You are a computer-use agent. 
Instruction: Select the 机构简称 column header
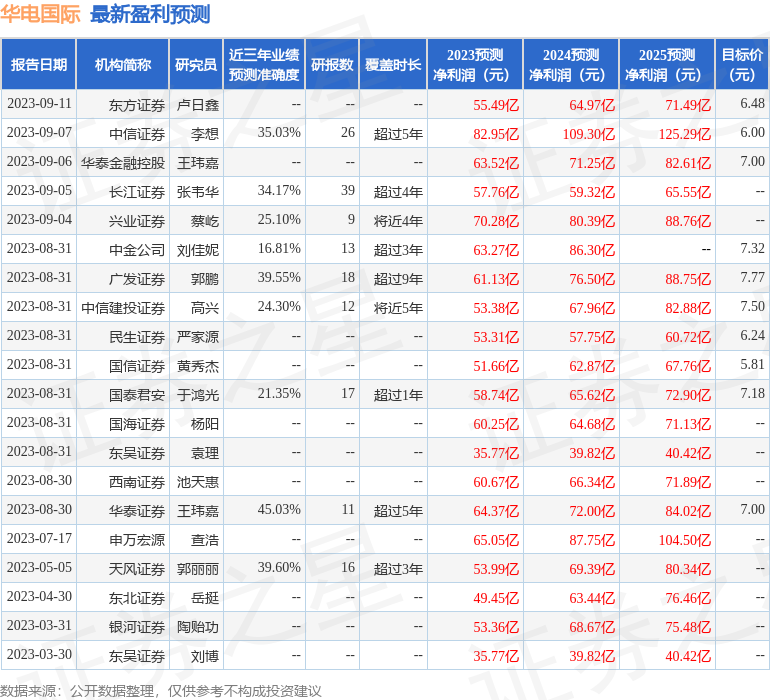pos(123,64)
